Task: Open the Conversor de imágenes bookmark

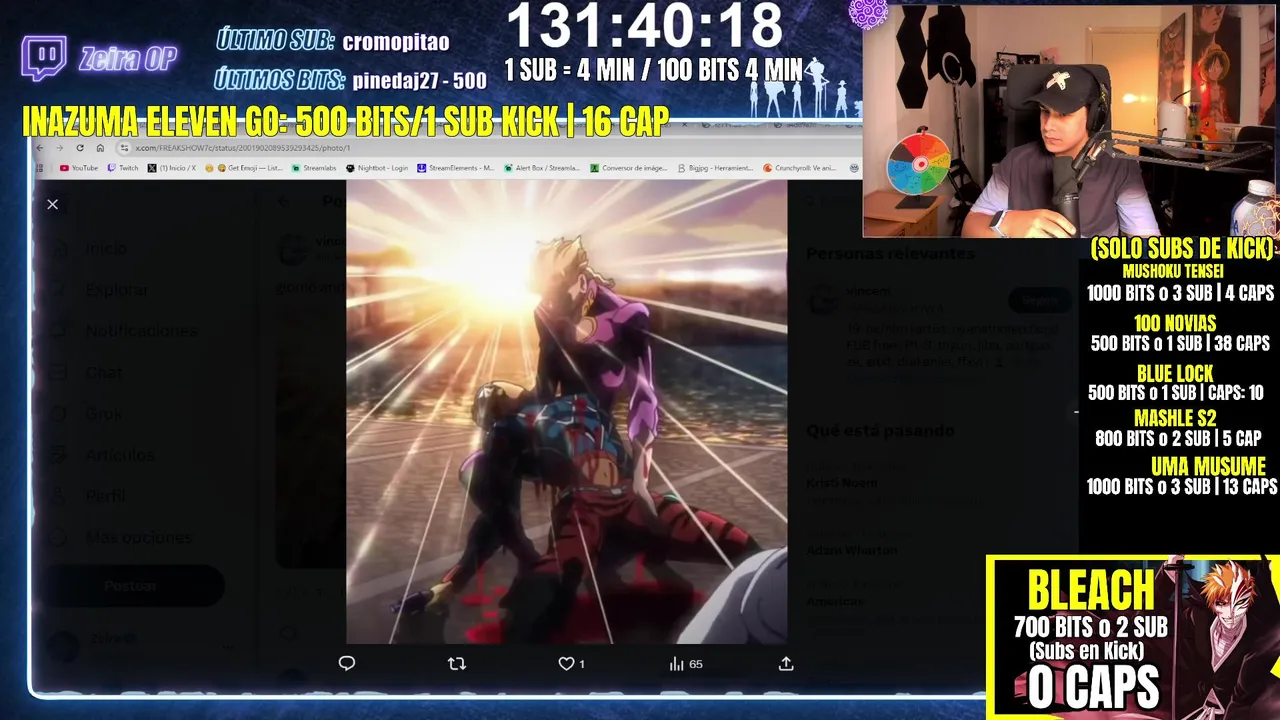Action: (x=629, y=168)
